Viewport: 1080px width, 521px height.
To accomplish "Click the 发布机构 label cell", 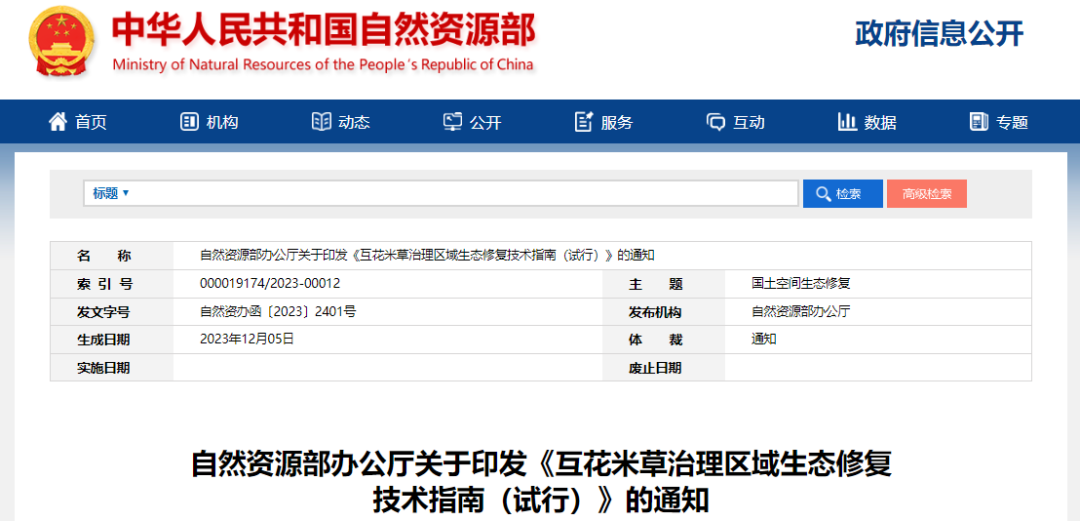I will pos(664,312).
